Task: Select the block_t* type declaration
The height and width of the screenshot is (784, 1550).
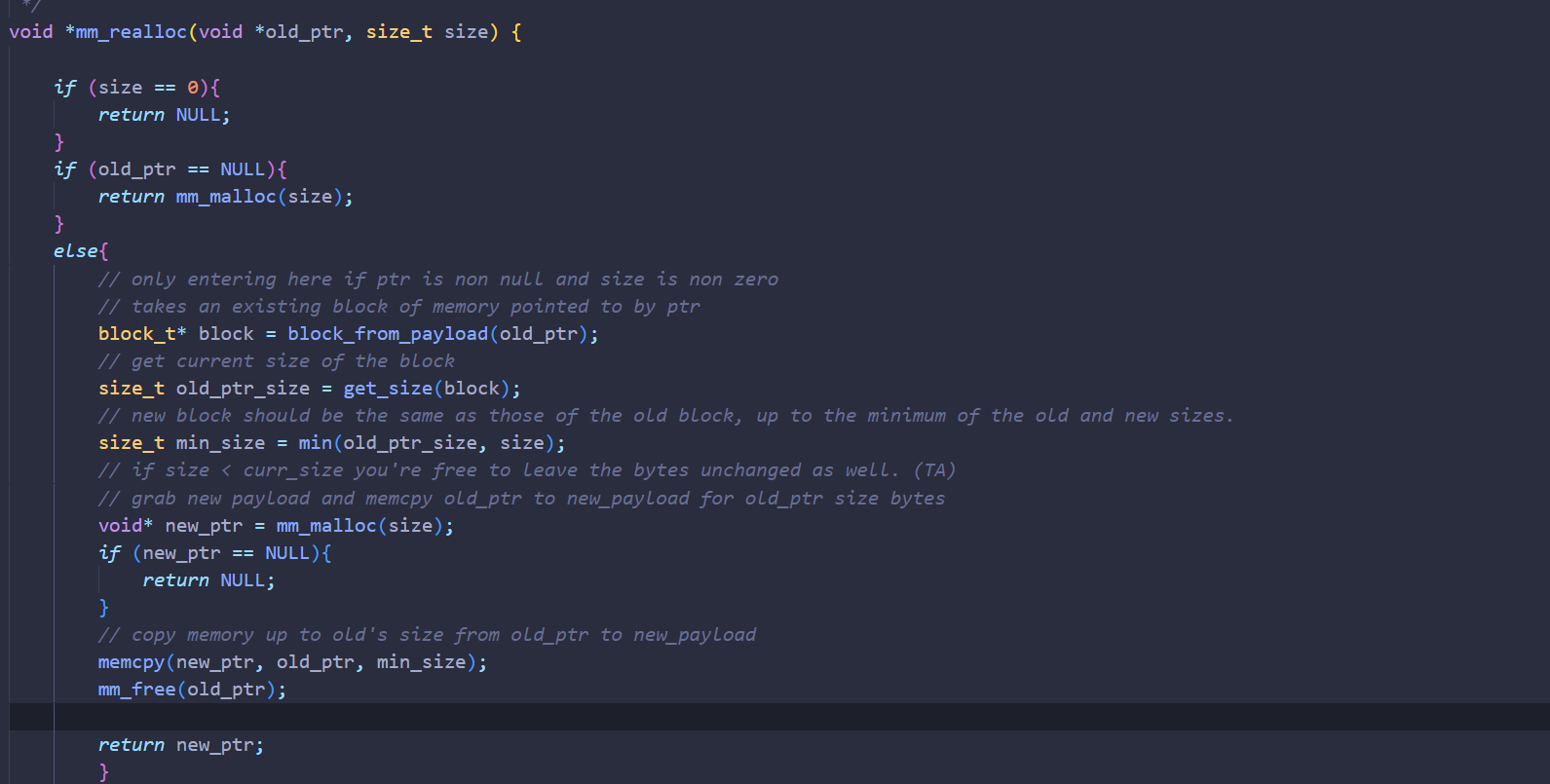Action: point(141,334)
